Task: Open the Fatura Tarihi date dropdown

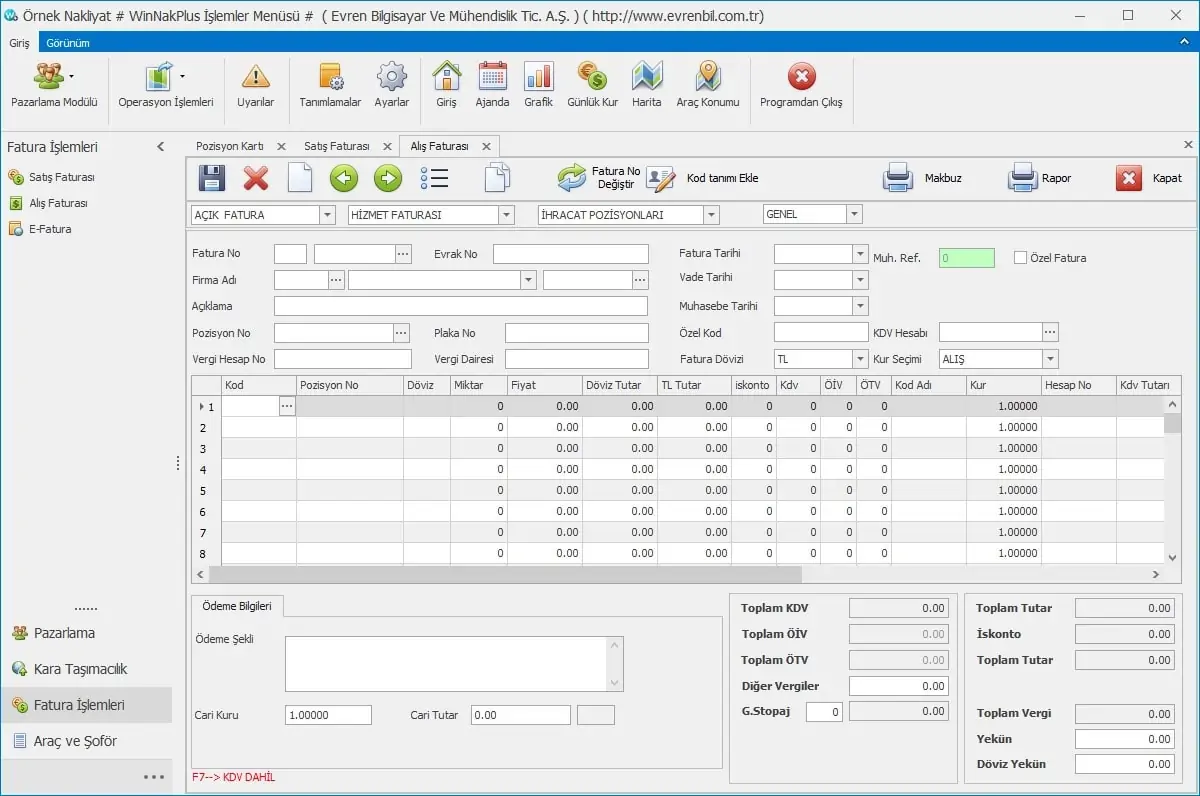Action: click(860, 254)
